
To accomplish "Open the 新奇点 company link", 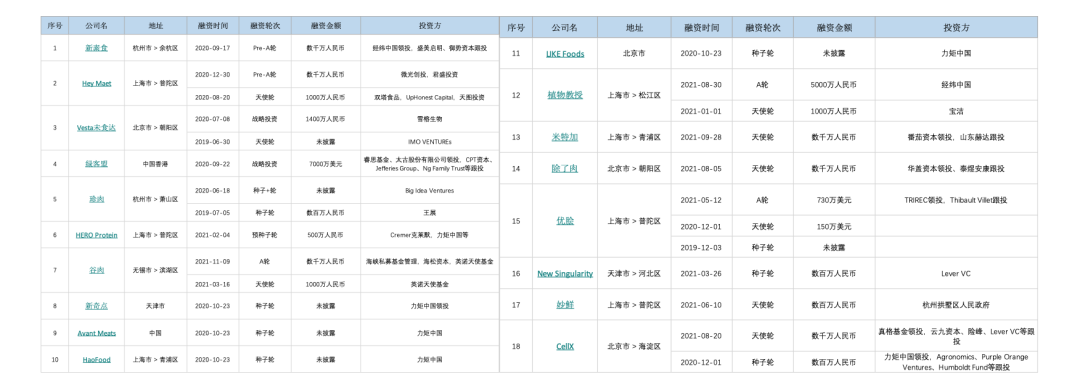I will click(96, 306).
